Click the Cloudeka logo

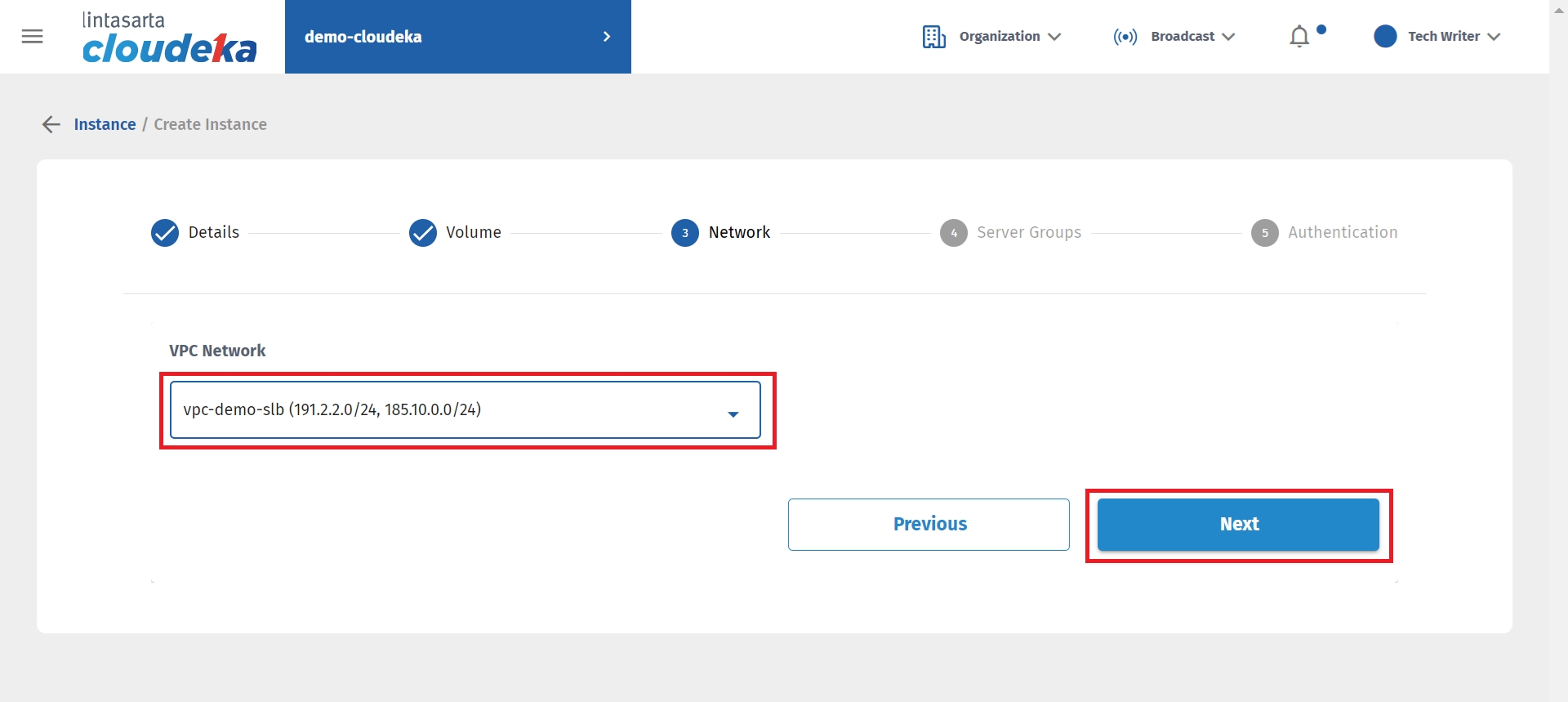169,38
